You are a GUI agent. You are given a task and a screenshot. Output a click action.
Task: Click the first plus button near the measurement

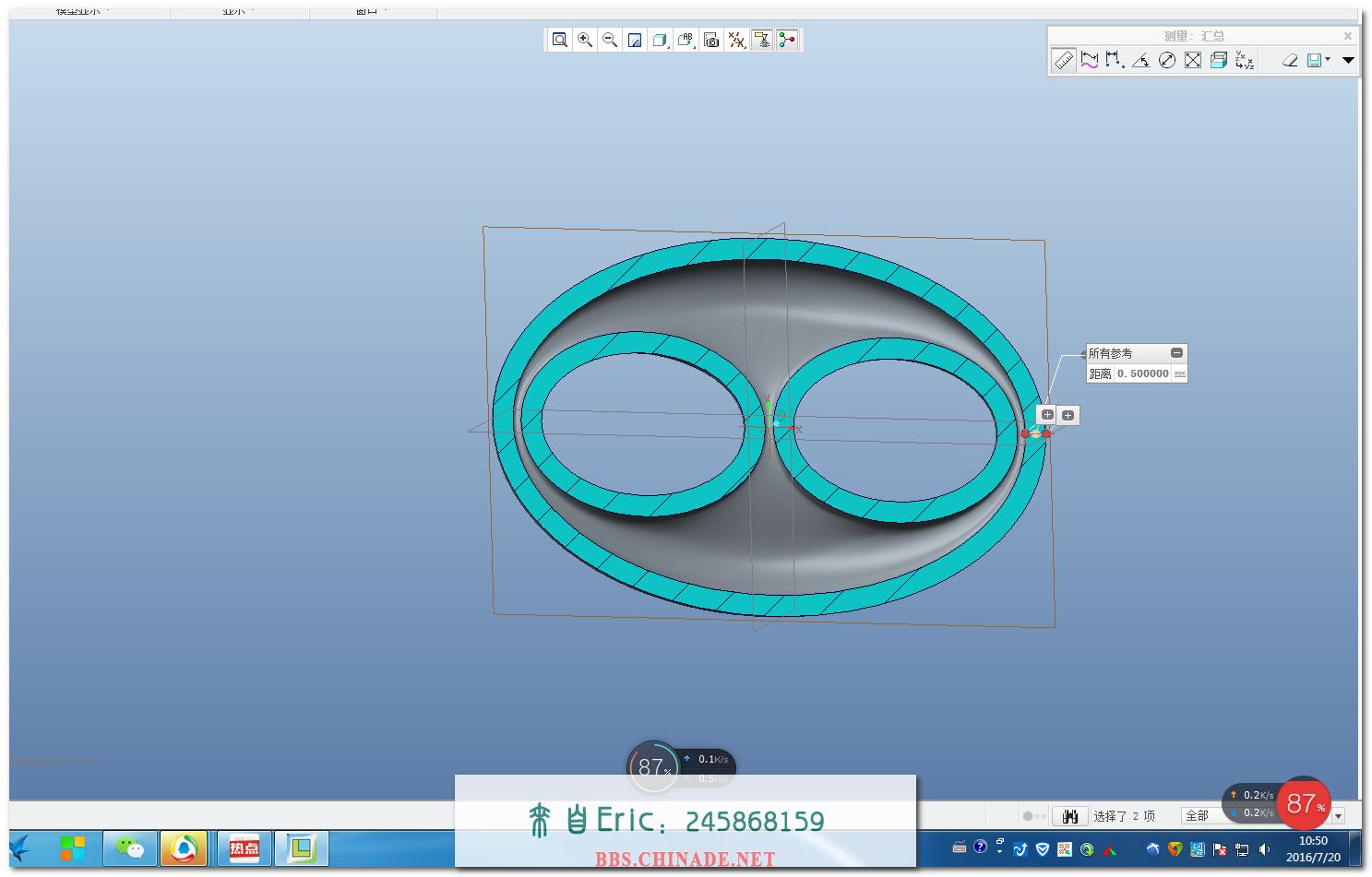pos(1047,415)
